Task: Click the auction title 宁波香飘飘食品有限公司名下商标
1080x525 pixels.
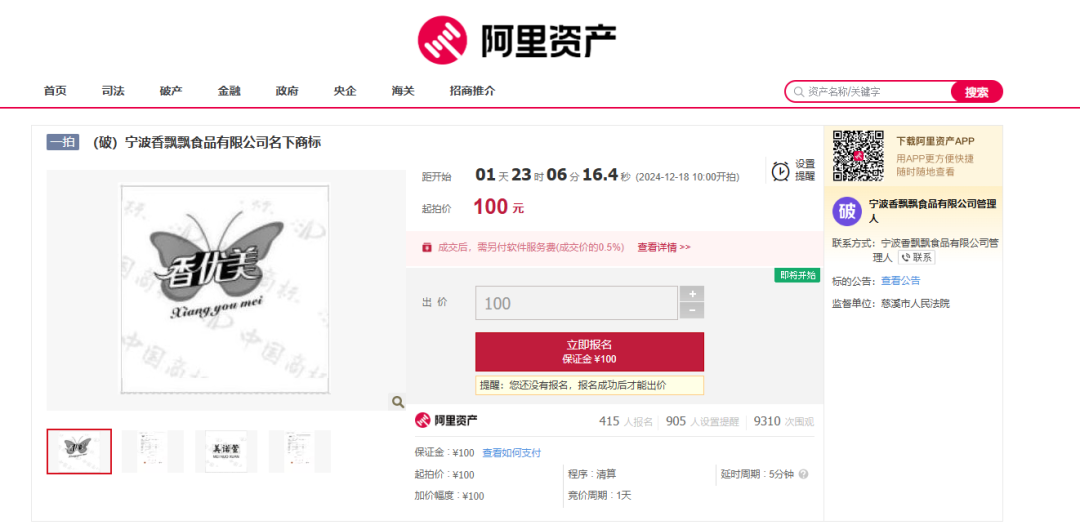Action: [x=207, y=143]
